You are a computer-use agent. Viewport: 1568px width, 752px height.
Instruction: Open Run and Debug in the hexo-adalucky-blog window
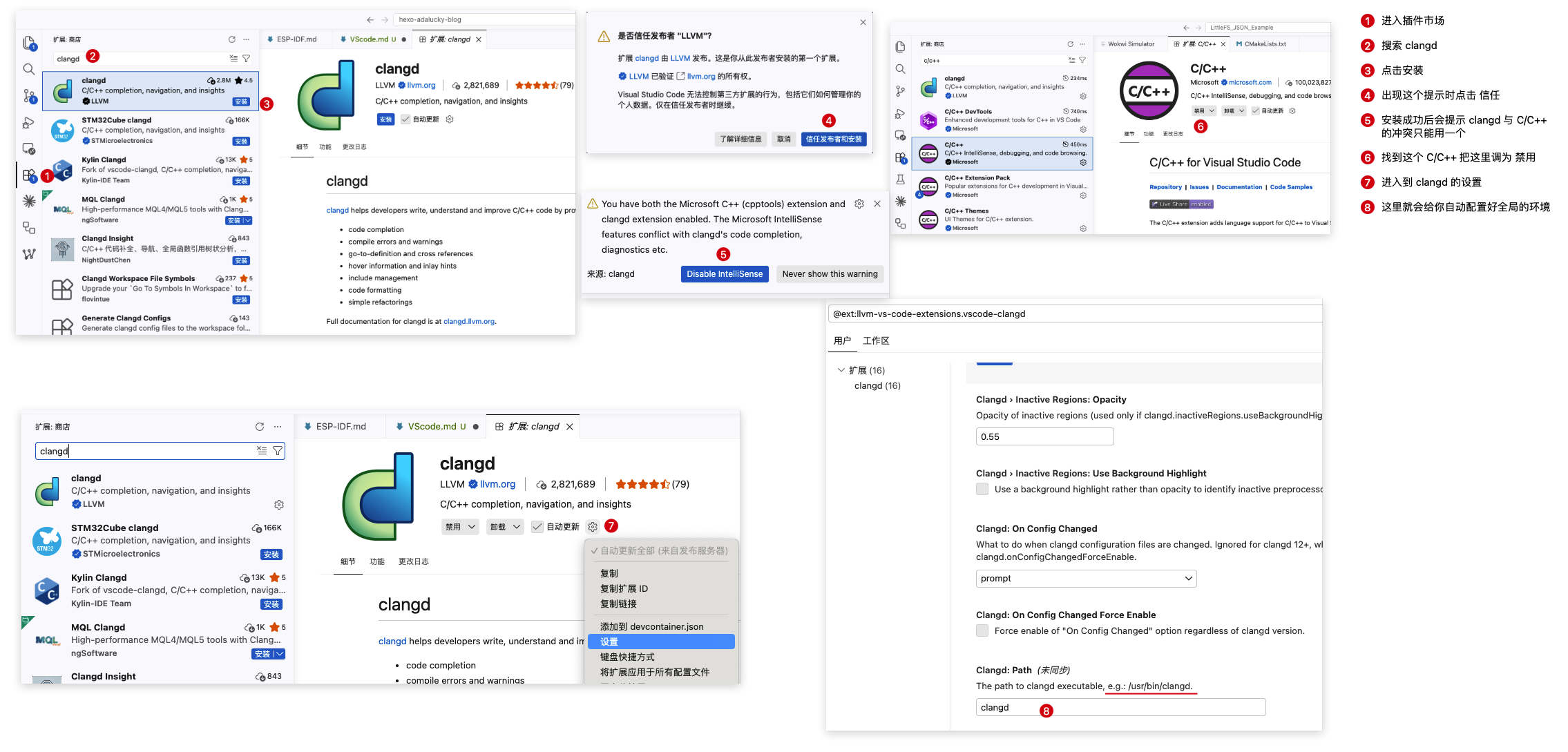coord(29,122)
